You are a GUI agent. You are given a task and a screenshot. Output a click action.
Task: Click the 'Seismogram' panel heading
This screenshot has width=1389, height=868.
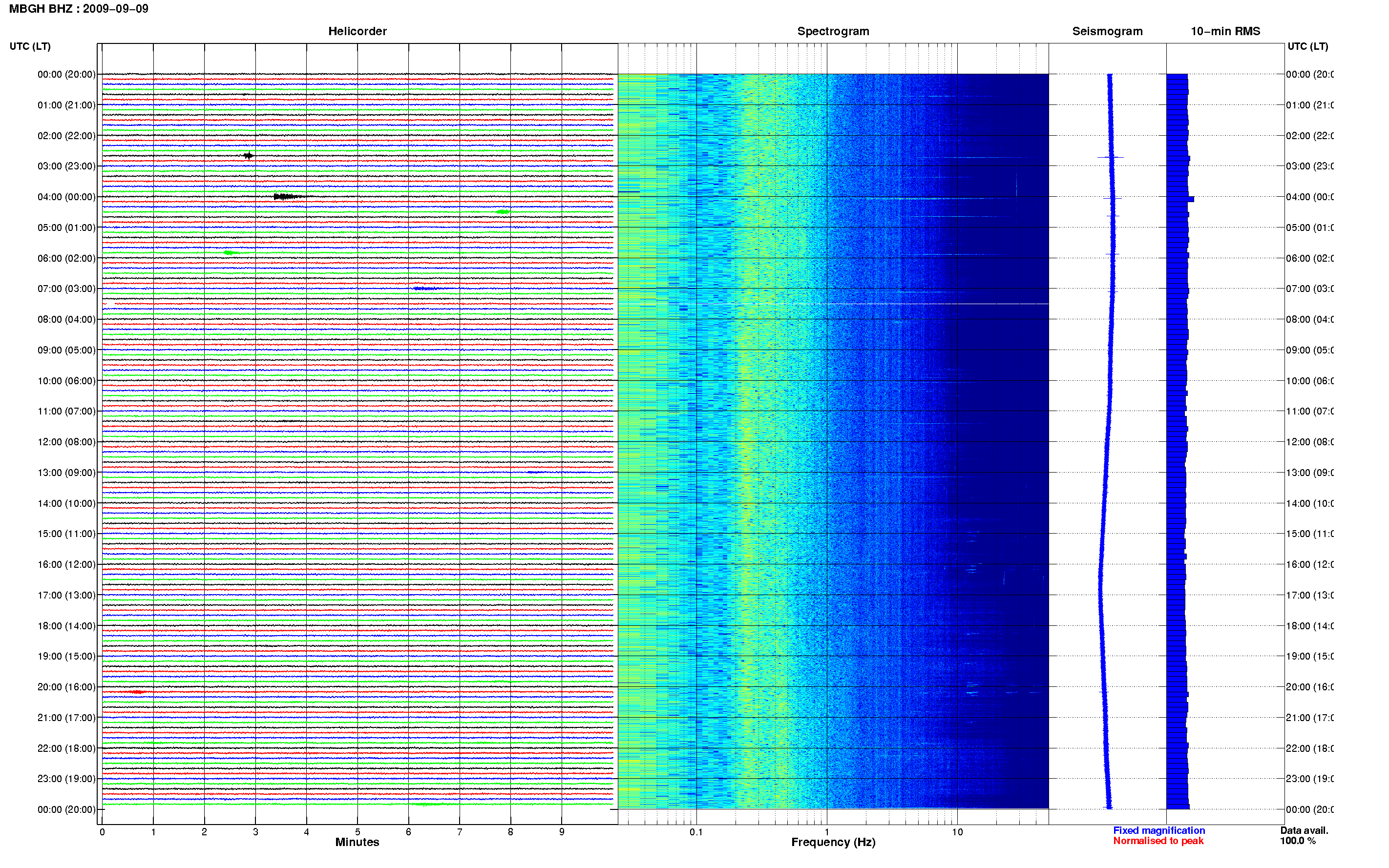(x=1107, y=31)
